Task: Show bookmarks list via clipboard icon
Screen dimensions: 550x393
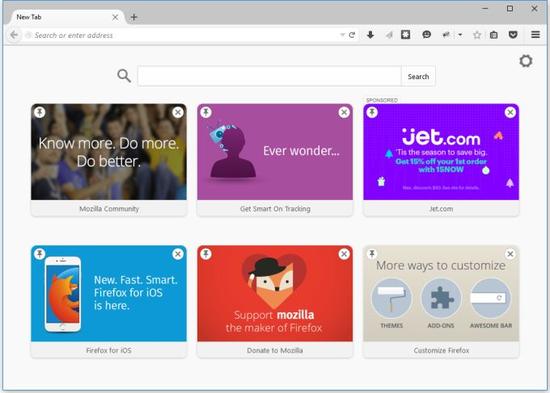Action: 494,35
